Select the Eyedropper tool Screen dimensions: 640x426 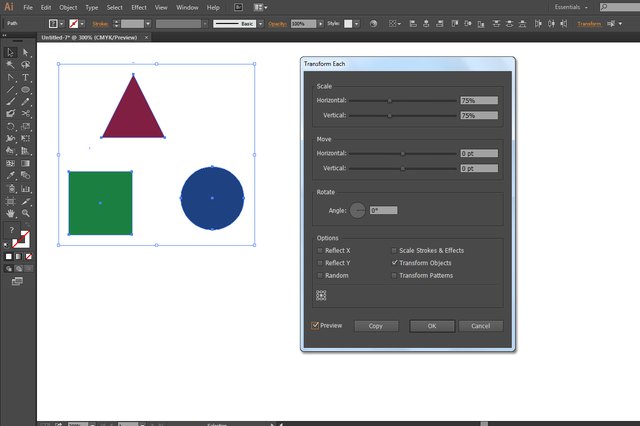coord(10,175)
